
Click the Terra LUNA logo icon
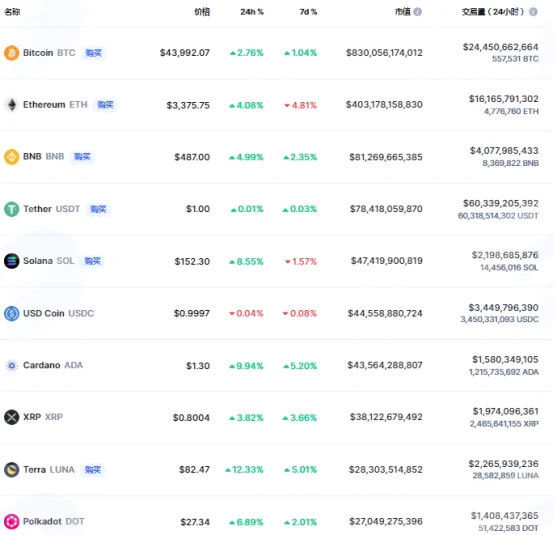12,470
